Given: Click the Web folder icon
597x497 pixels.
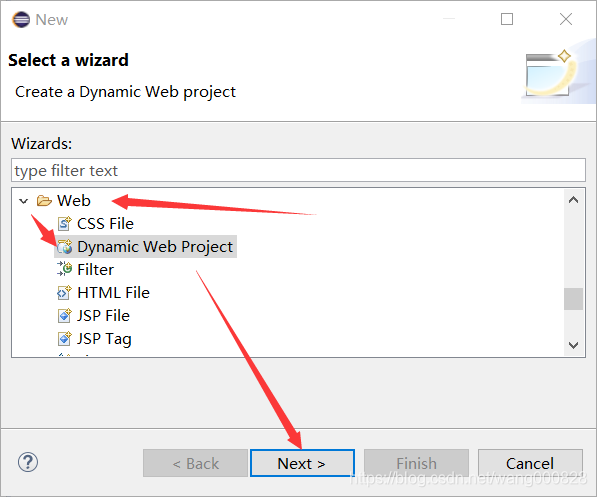Looking at the screenshot, I should (x=44, y=201).
